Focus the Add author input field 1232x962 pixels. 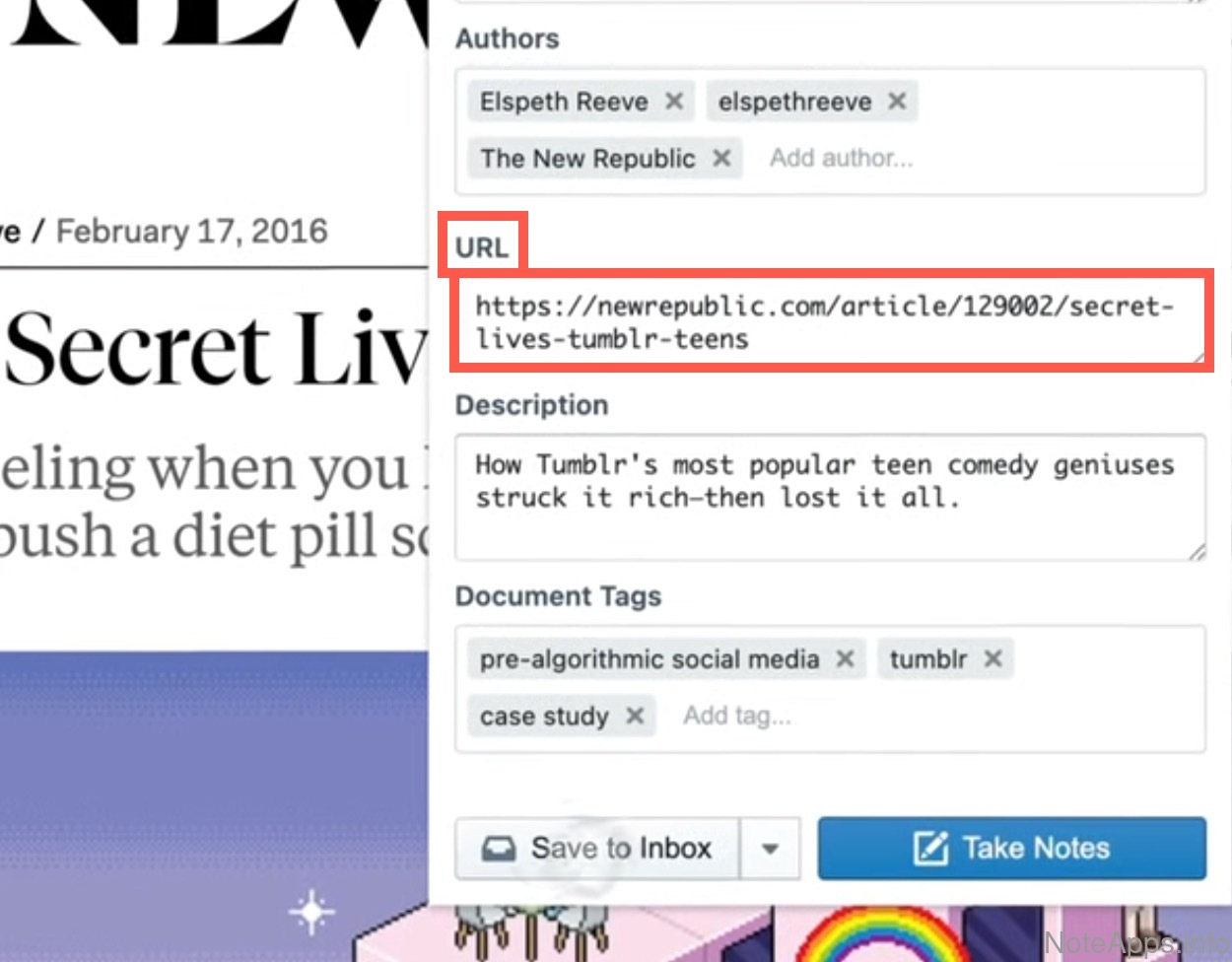(x=841, y=158)
